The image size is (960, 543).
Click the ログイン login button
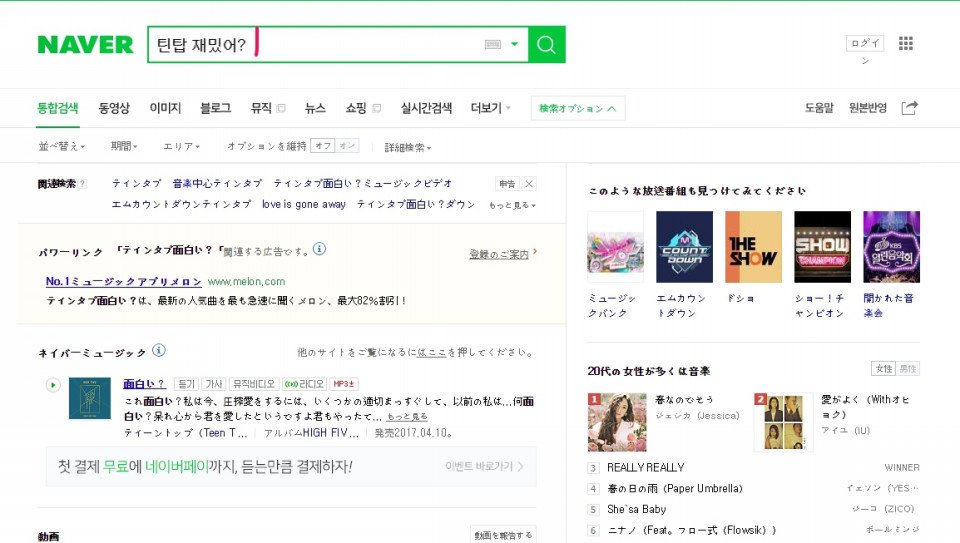pos(864,43)
